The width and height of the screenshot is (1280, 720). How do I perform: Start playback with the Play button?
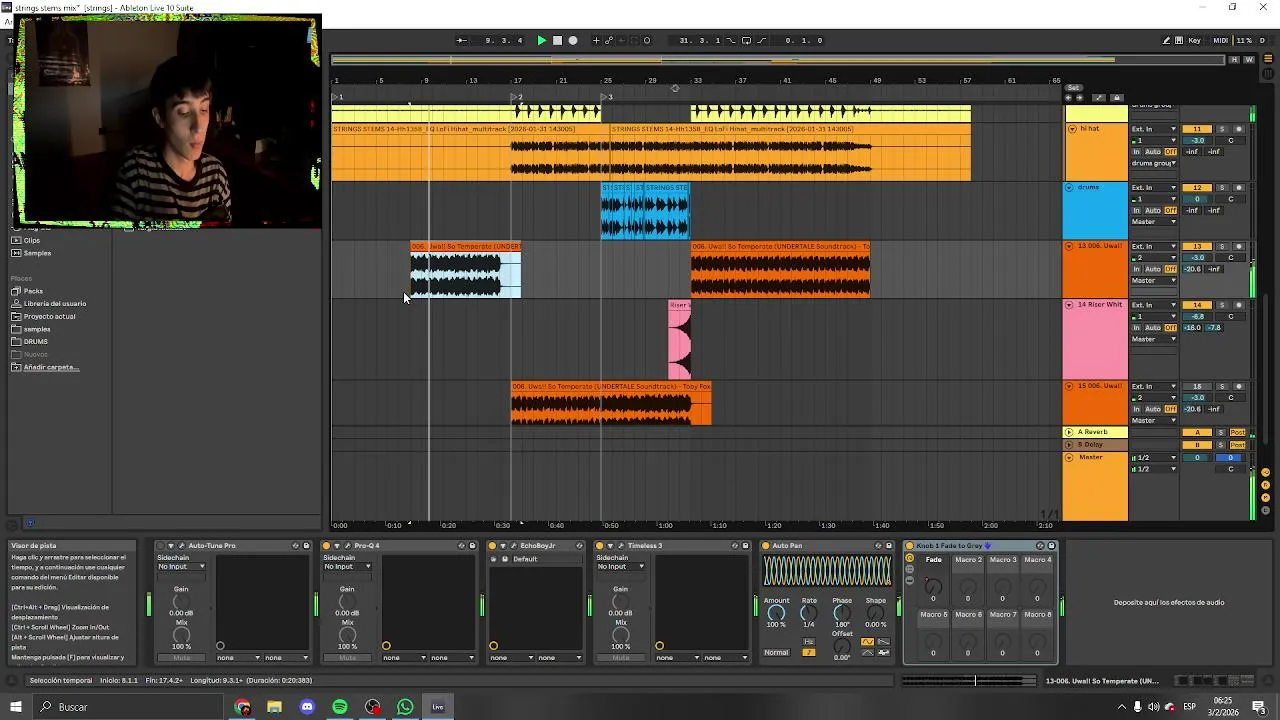542,41
